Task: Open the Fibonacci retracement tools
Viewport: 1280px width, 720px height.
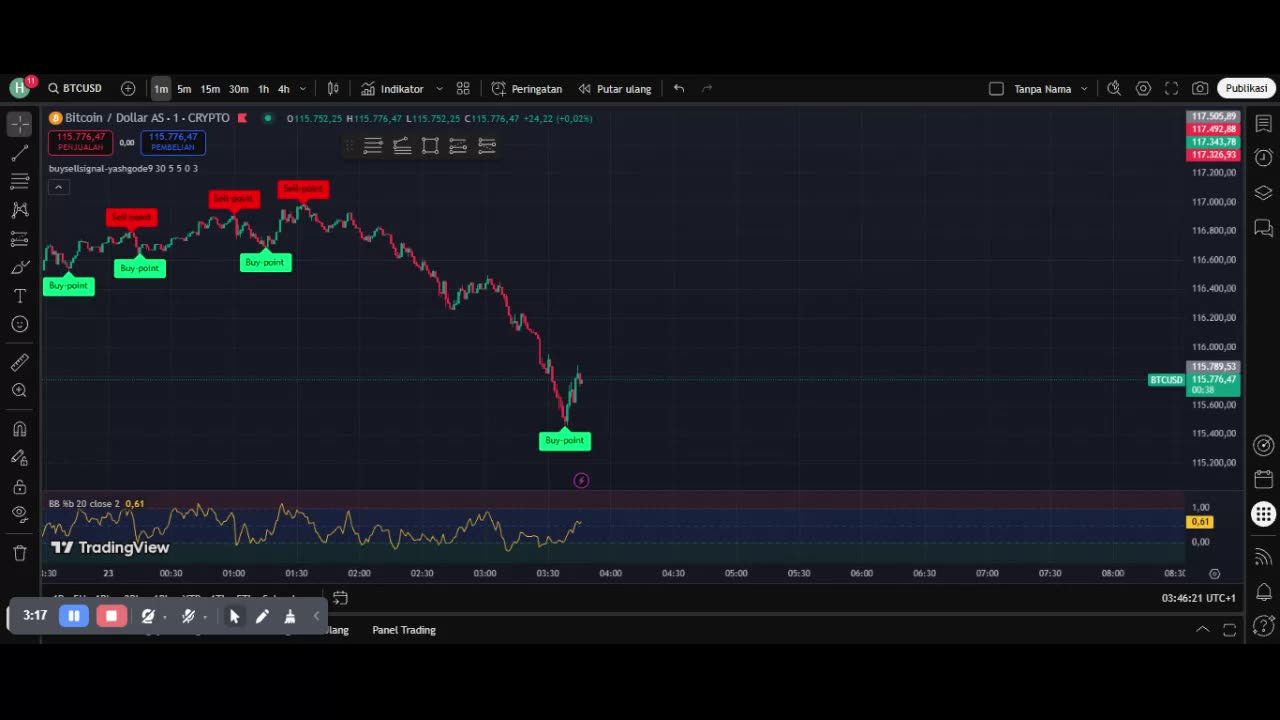Action: (19, 181)
